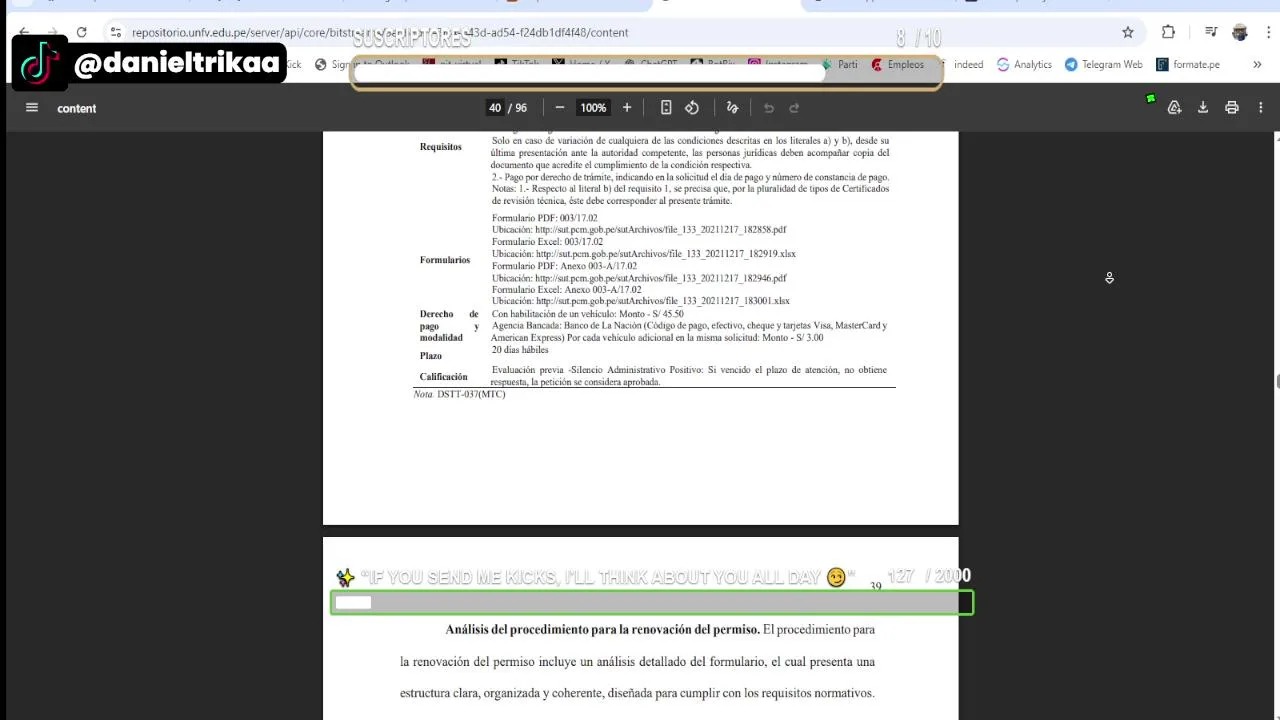Click 'Formulario Excel: Anexo 003-A/17.02' text
1280x720 pixels.
[566, 290]
